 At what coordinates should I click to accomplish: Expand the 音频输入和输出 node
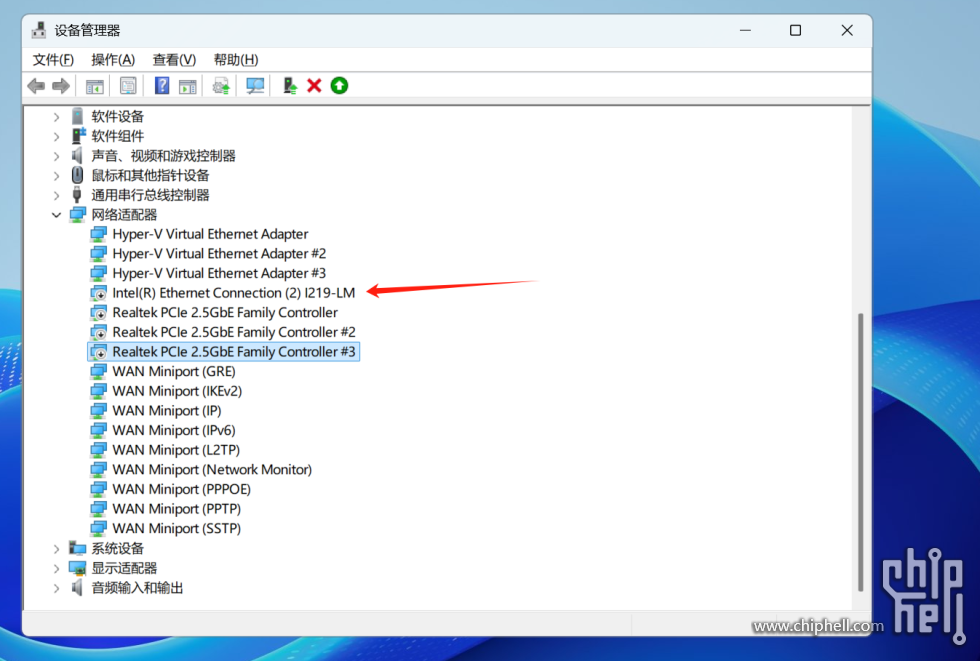[56, 588]
